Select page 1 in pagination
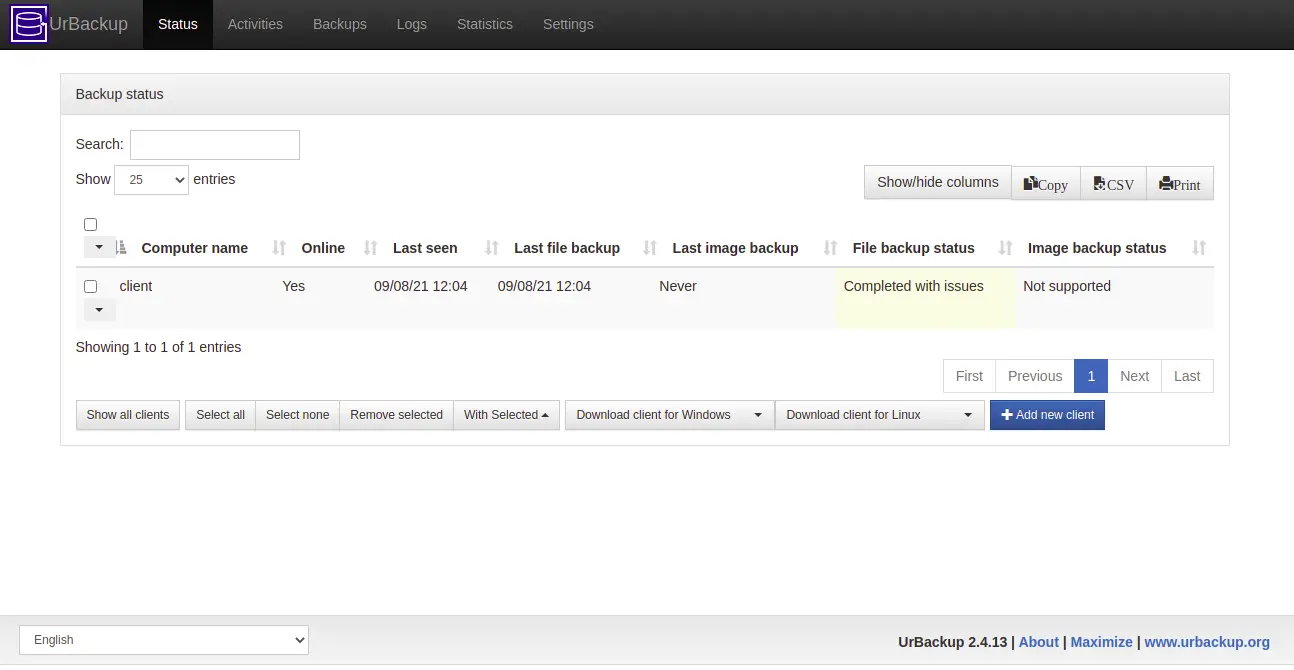Screen dimensions: 1294x670 point(1091,376)
